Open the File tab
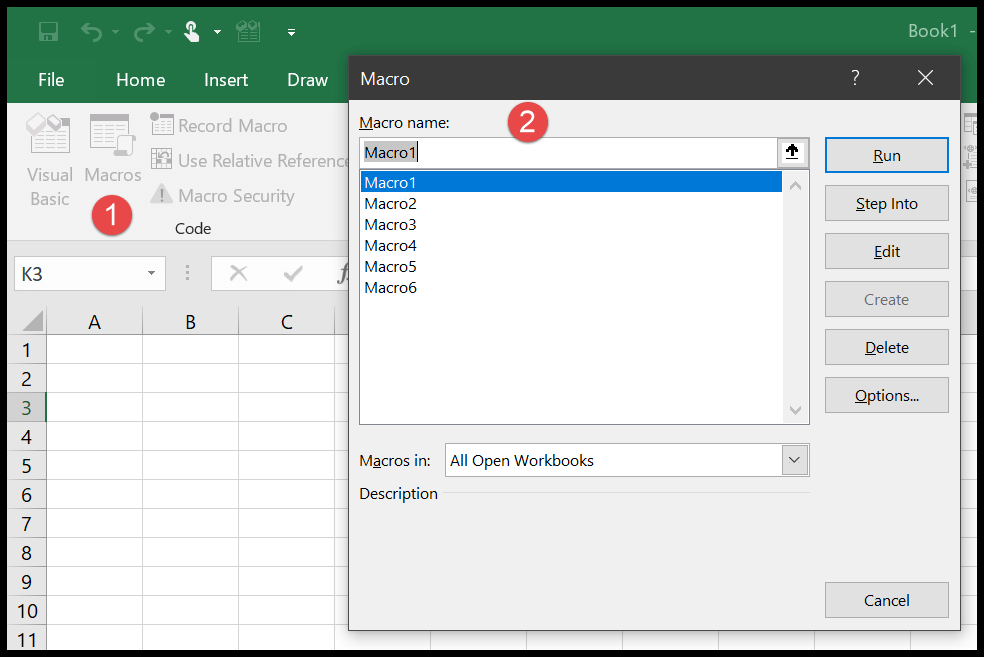The image size is (984, 657). (x=51, y=80)
